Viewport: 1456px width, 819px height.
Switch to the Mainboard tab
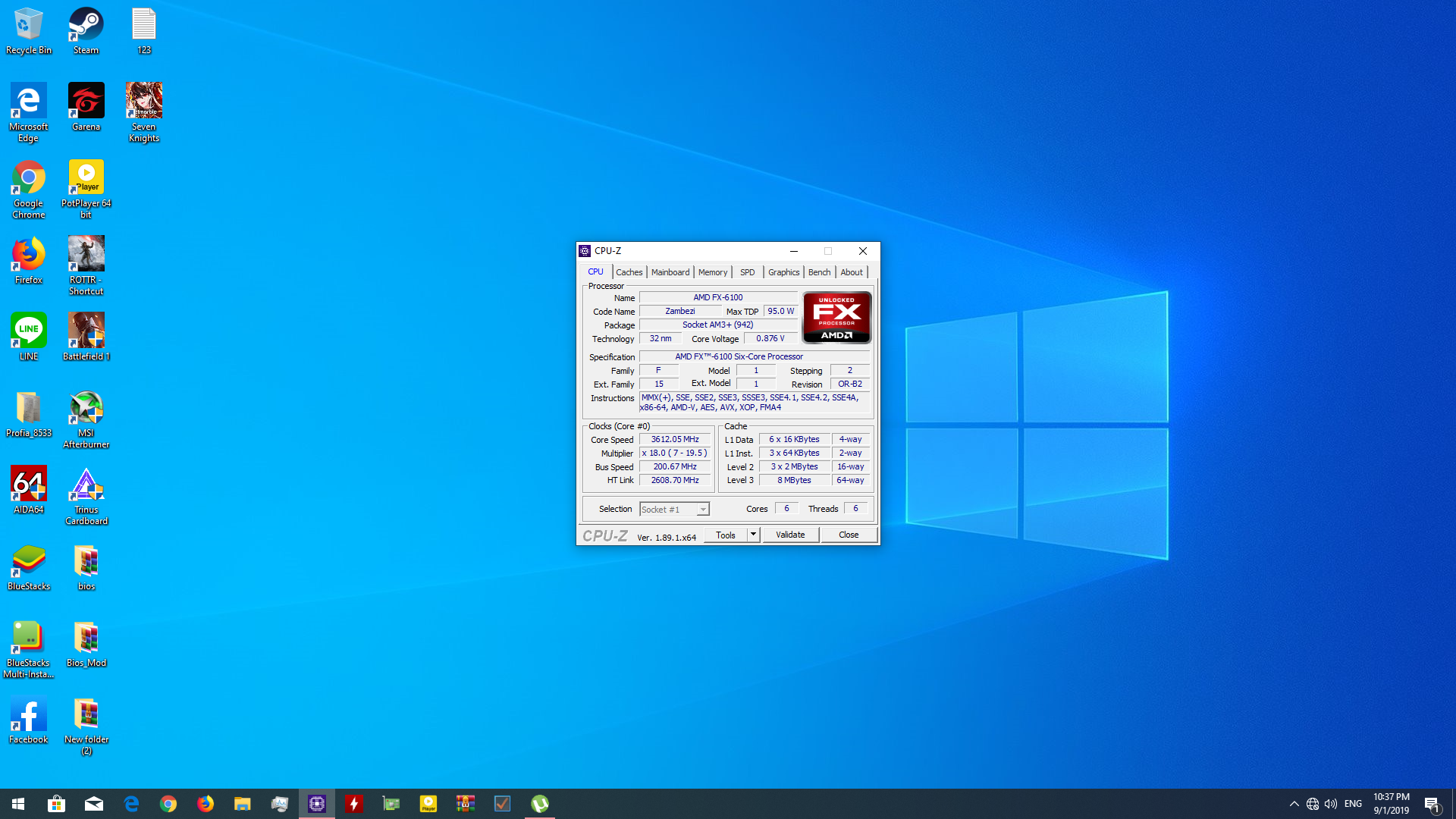670,272
